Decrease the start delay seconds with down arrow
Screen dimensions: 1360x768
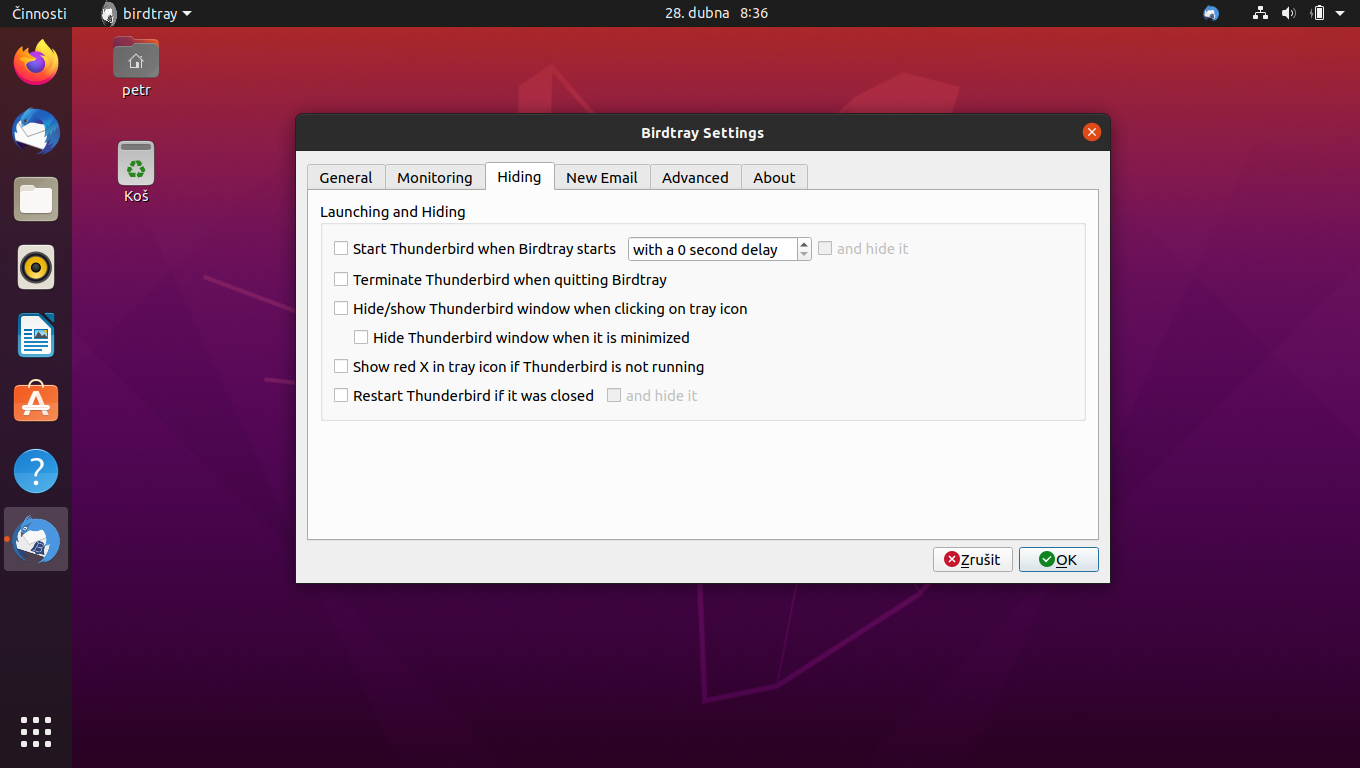pos(804,255)
